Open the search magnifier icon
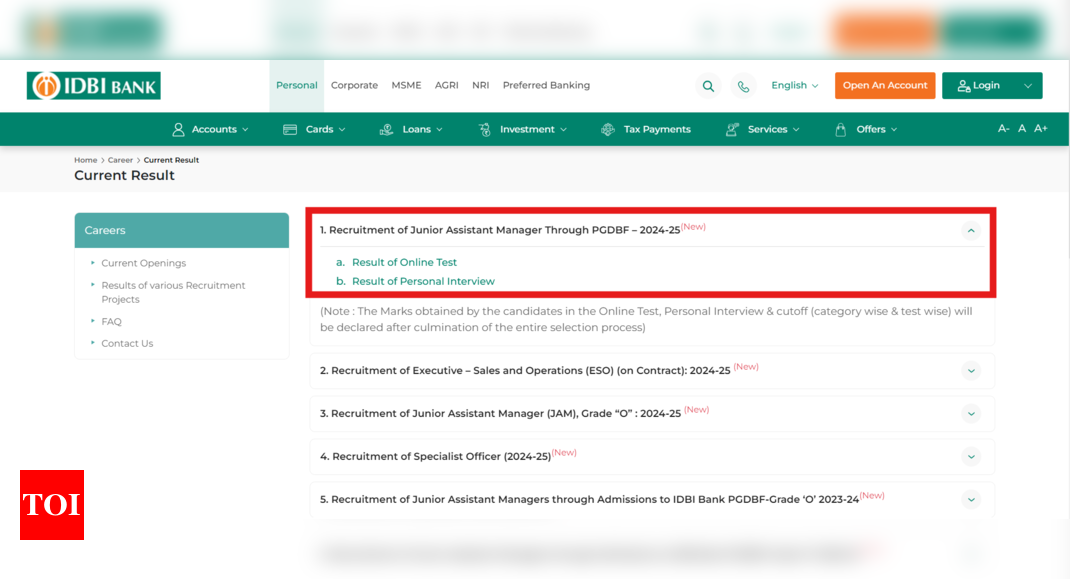 708,86
